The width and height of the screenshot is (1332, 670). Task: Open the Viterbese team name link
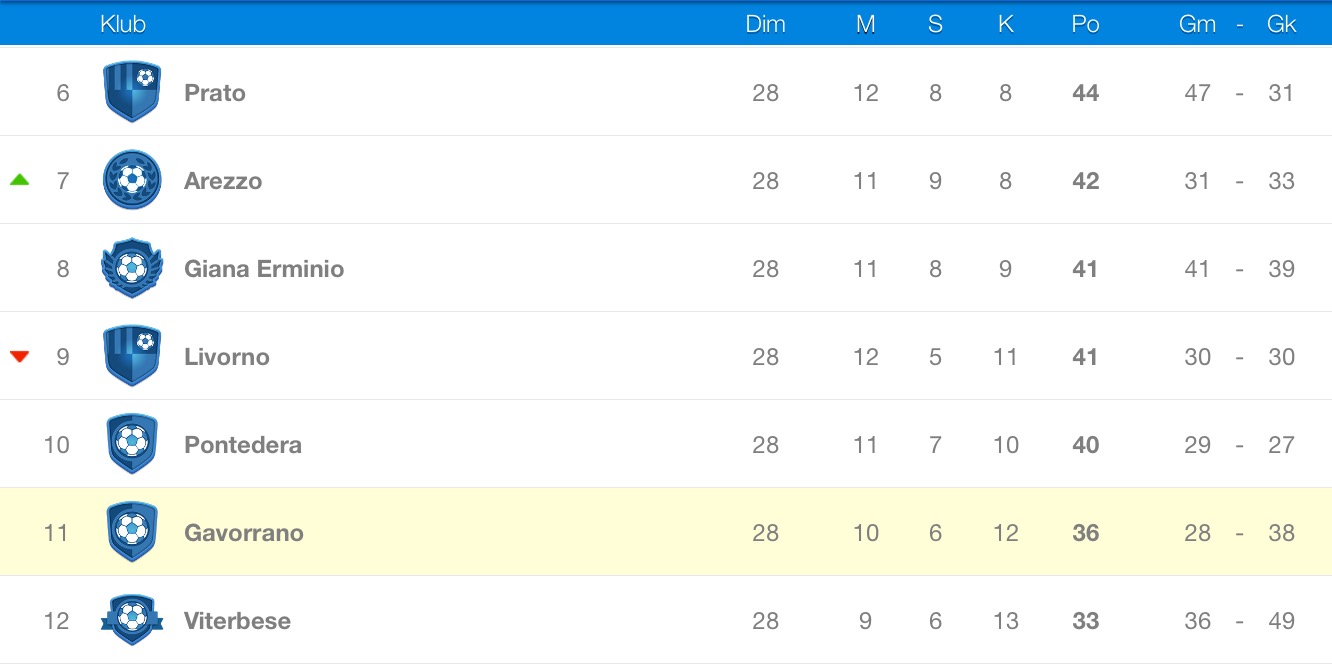click(x=237, y=621)
